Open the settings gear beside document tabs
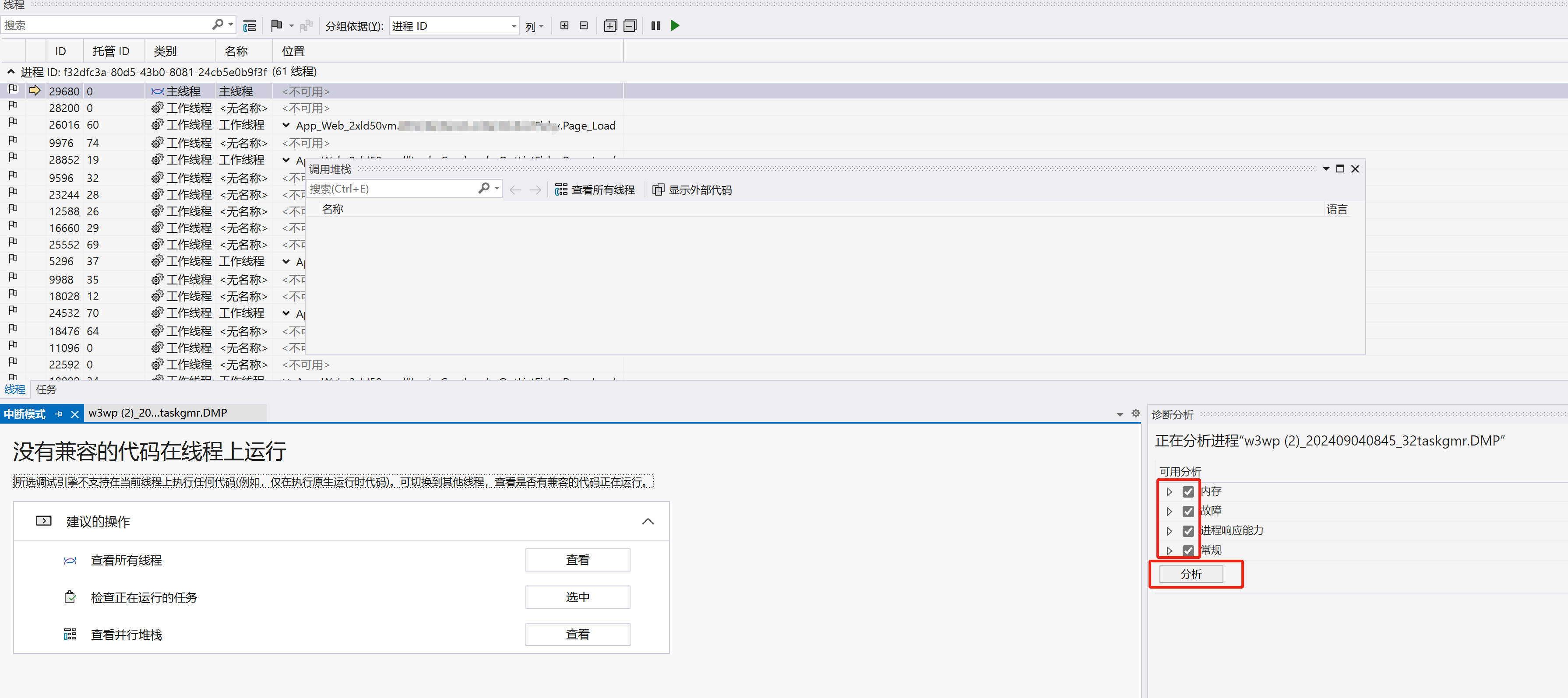 pyautogui.click(x=1135, y=413)
